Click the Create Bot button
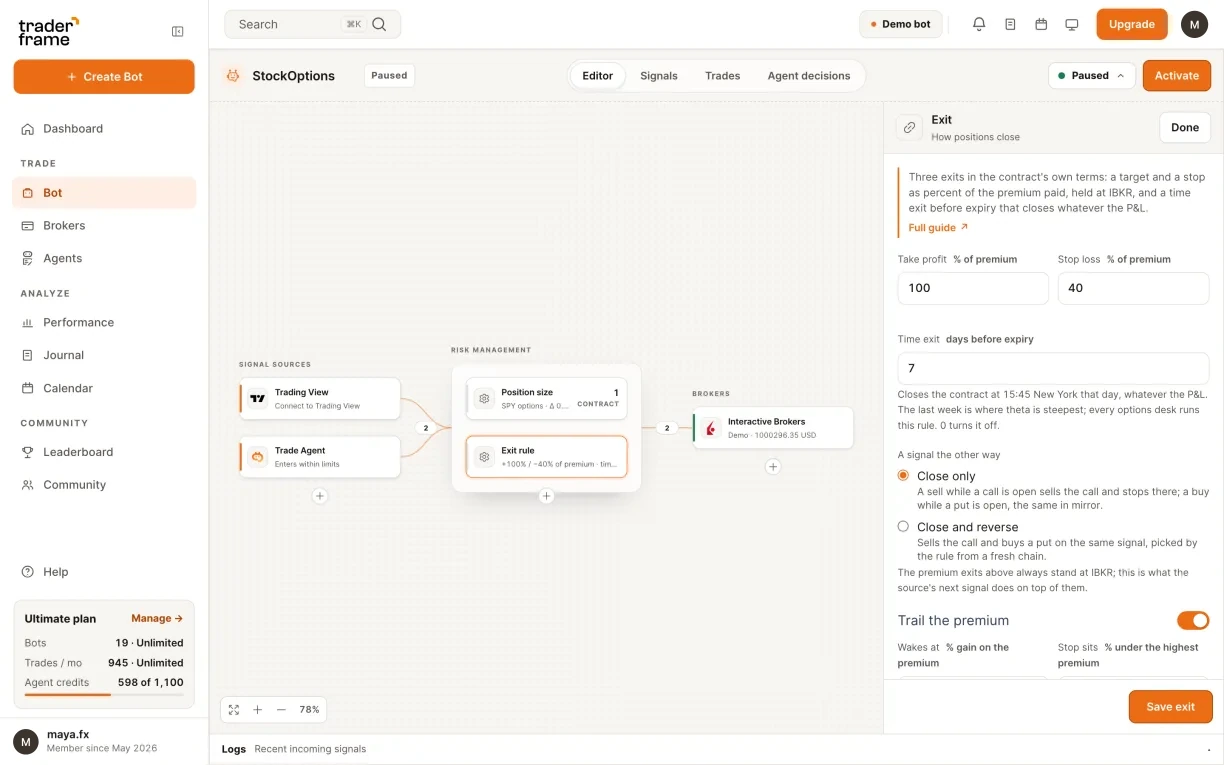 click(104, 77)
